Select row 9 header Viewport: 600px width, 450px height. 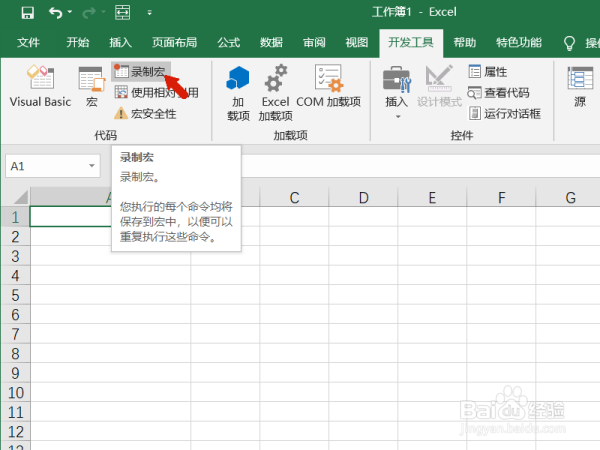15,373
